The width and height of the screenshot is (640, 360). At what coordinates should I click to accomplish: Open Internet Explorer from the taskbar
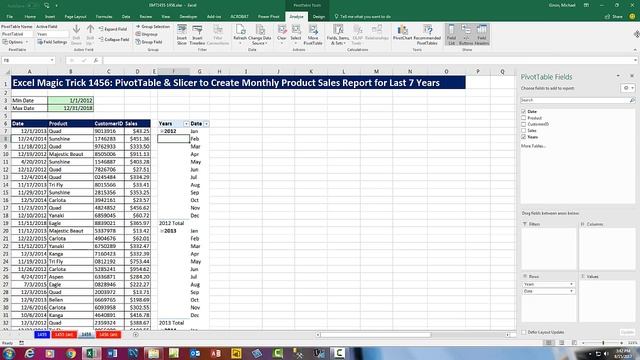(x=29, y=353)
